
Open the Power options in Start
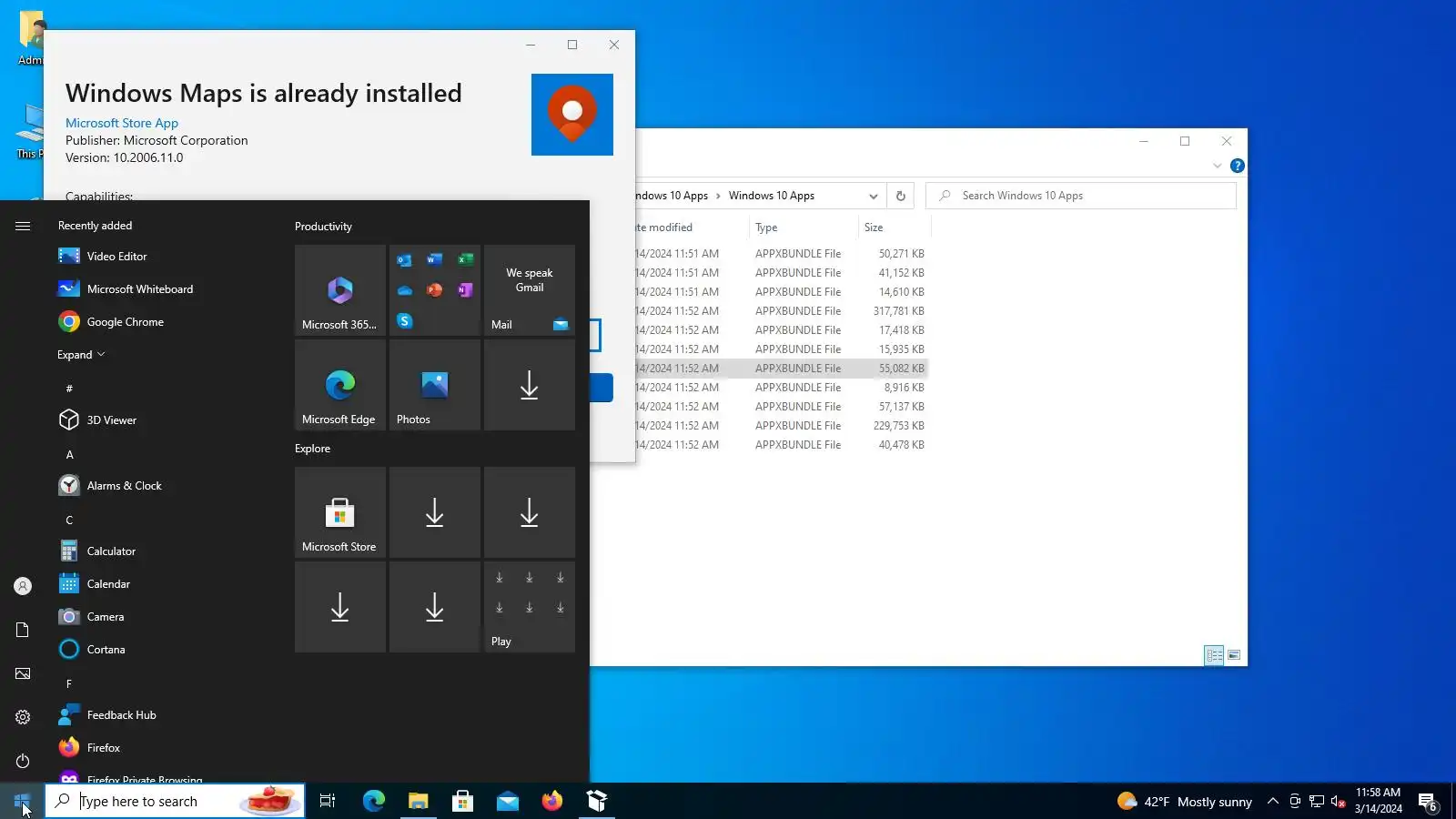23,761
